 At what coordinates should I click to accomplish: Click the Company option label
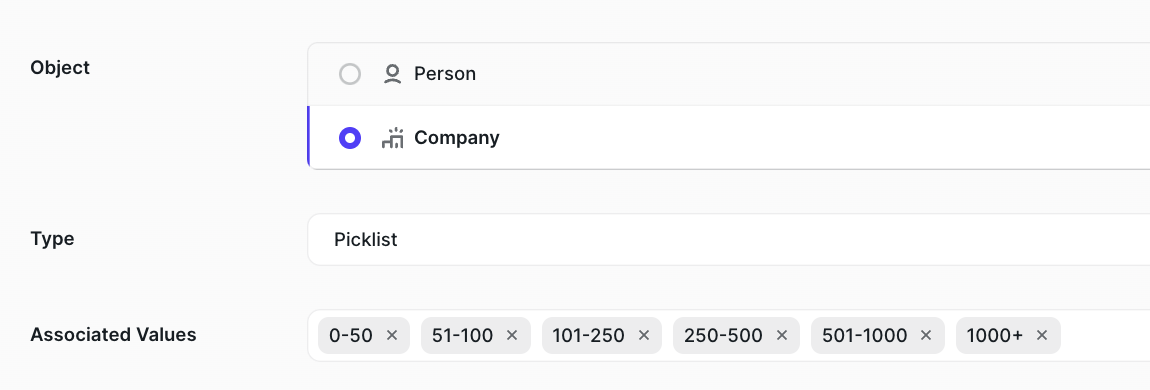click(456, 138)
